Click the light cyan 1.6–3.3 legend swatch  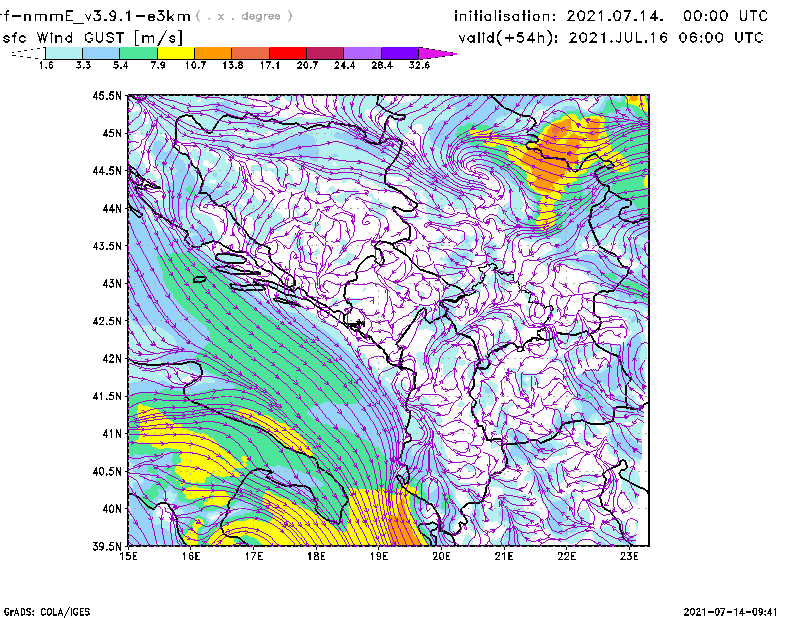(x=64, y=53)
